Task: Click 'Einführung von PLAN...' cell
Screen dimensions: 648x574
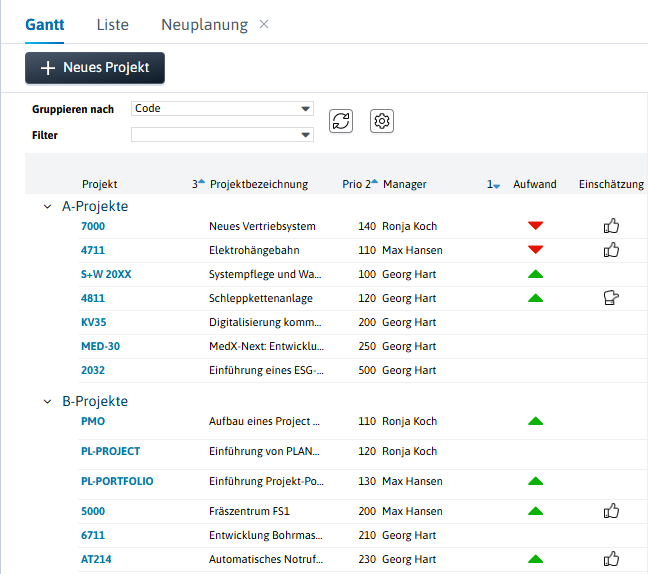Action: coord(264,451)
